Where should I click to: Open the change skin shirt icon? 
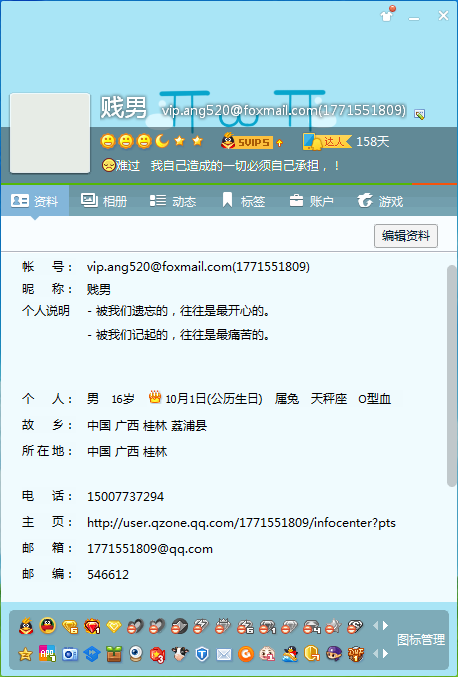pyautogui.click(x=387, y=15)
